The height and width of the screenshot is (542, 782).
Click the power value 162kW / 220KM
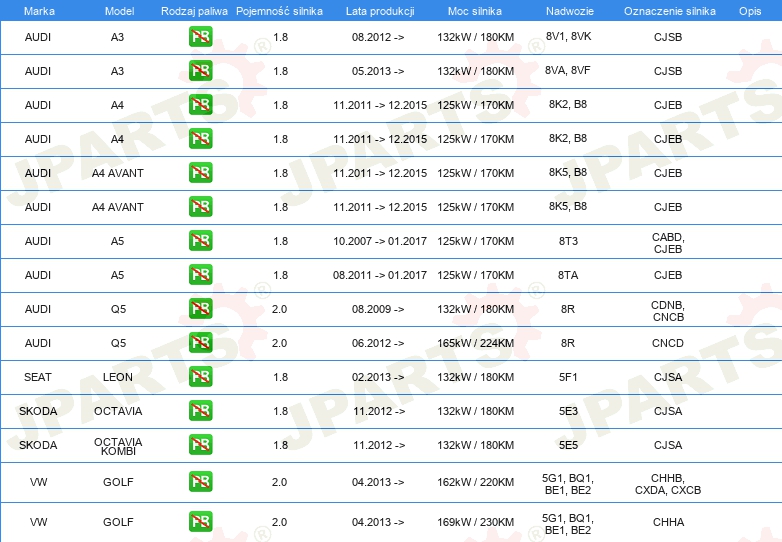click(x=476, y=482)
